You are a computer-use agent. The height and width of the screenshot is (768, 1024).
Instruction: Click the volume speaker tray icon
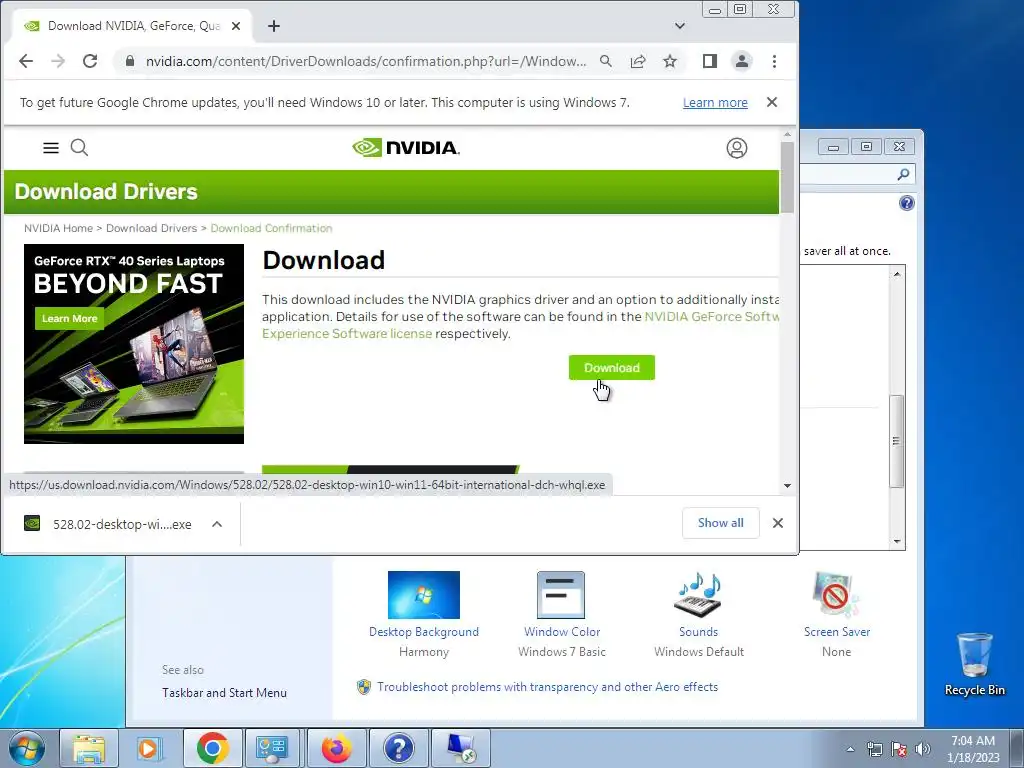pos(923,749)
